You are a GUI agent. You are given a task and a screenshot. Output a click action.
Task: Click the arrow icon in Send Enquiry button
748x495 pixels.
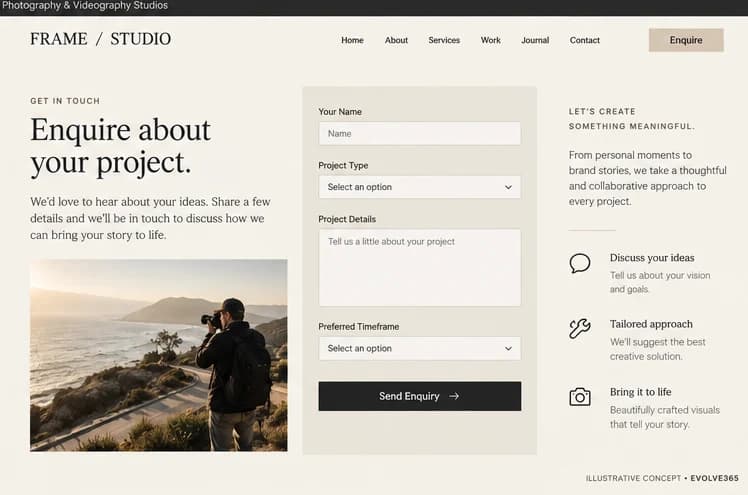click(454, 396)
